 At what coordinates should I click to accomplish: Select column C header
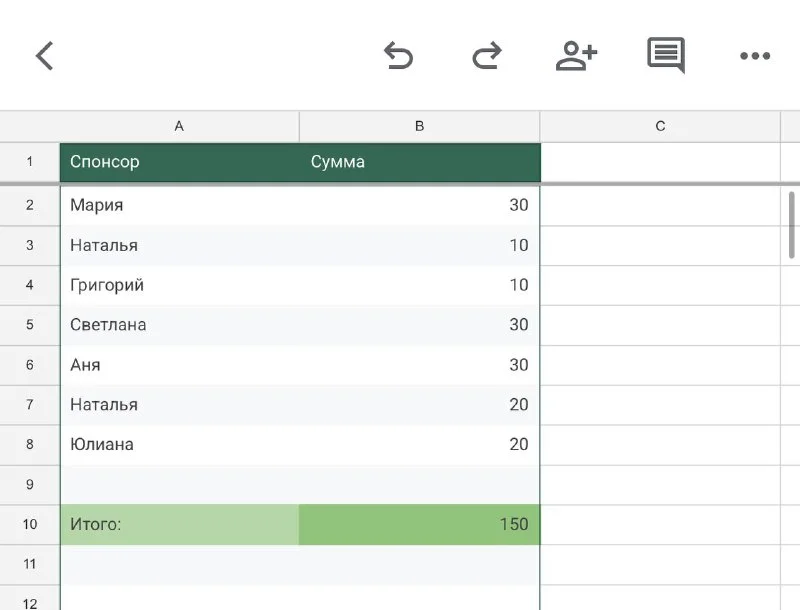[x=660, y=126]
